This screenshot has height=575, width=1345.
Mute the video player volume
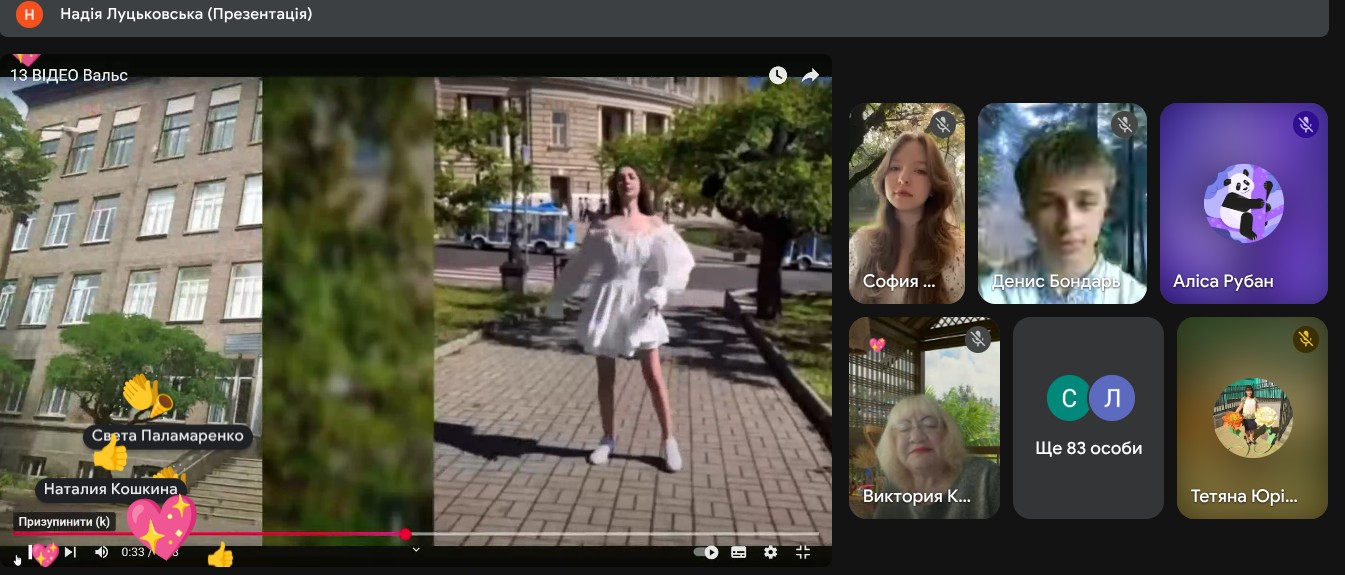[101, 552]
